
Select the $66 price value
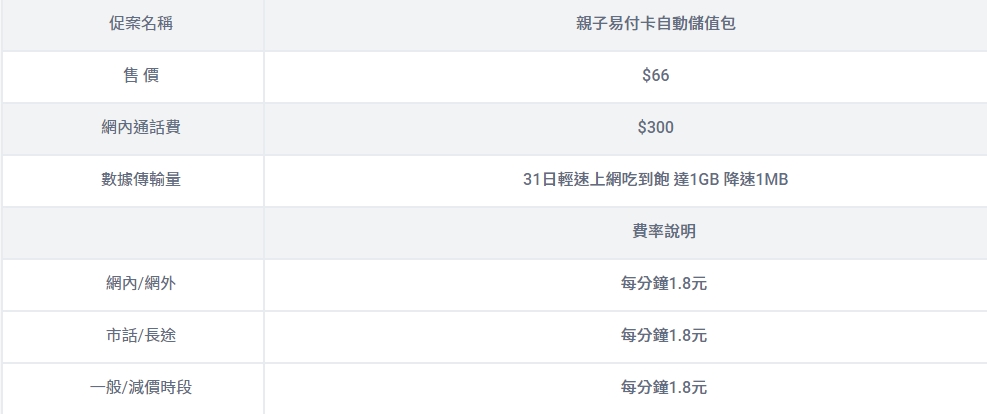click(656, 76)
